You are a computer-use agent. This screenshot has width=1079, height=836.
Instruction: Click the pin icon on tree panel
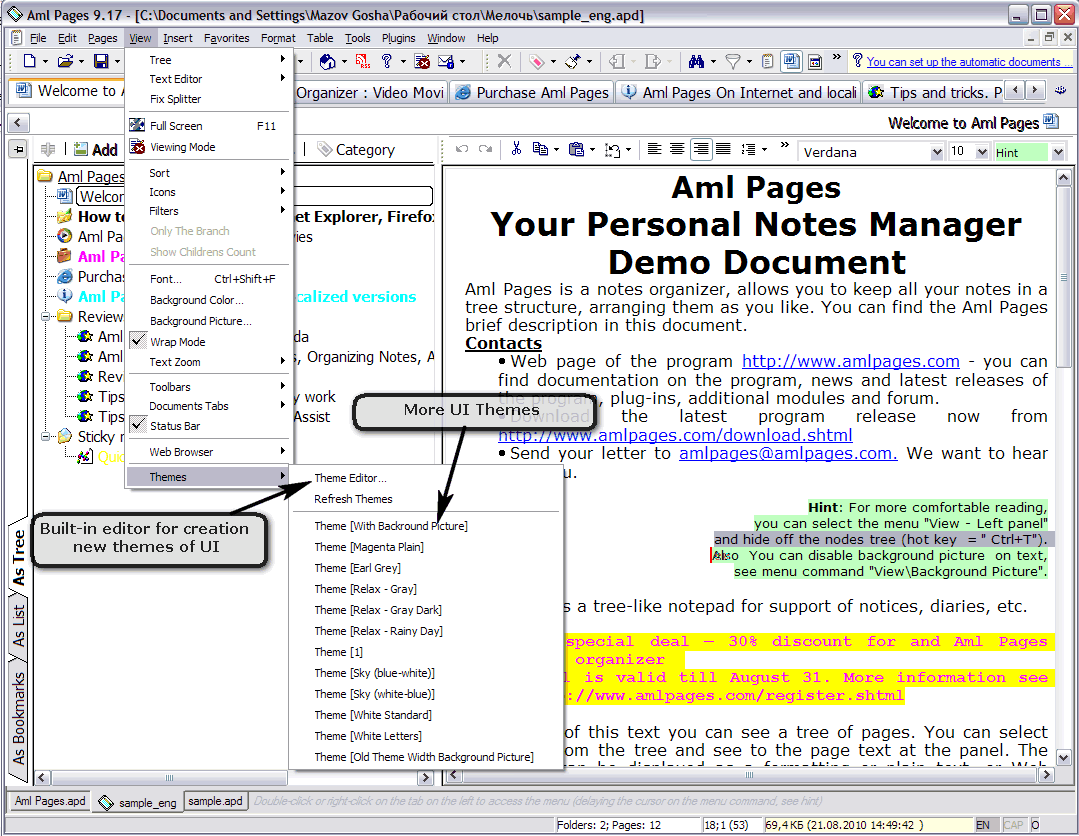[18, 149]
